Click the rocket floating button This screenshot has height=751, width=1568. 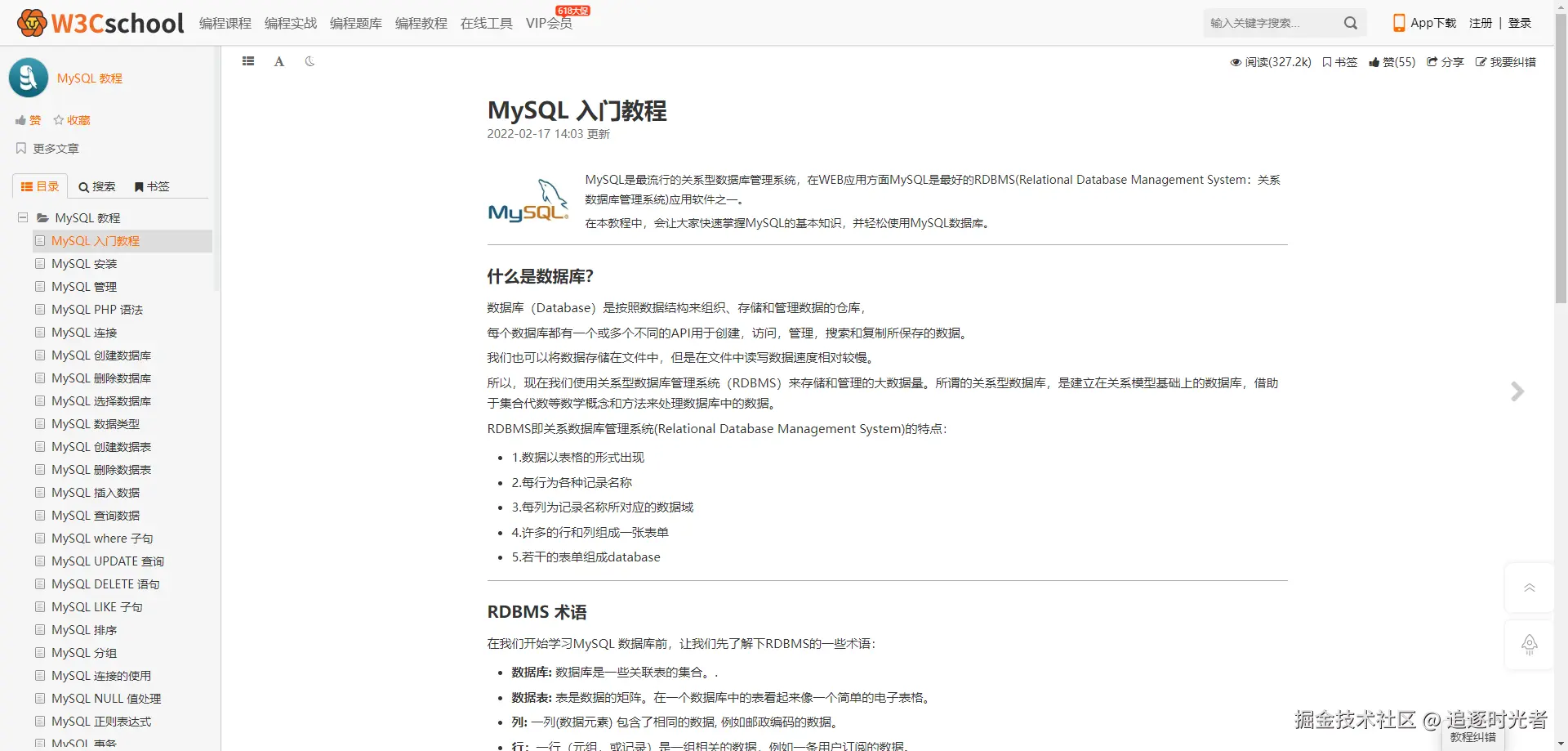[x=1530, y=645]
